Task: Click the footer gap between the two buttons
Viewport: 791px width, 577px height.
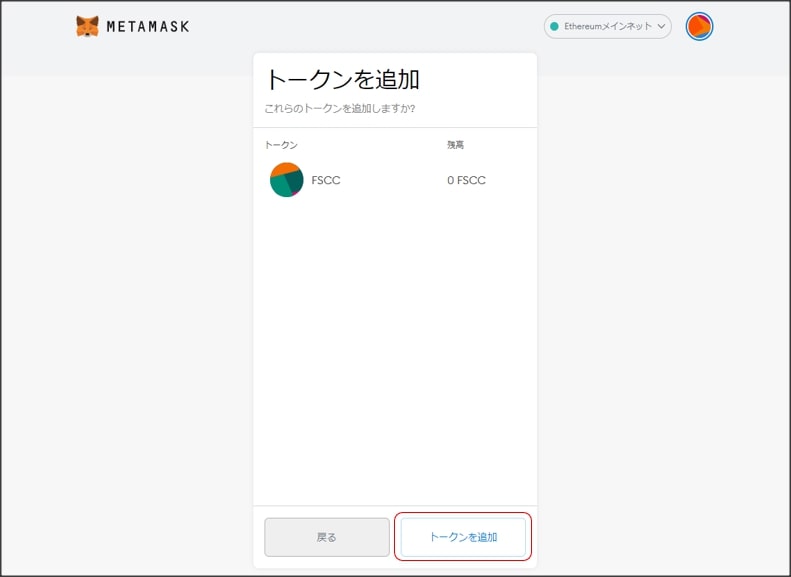Action: 395,537
